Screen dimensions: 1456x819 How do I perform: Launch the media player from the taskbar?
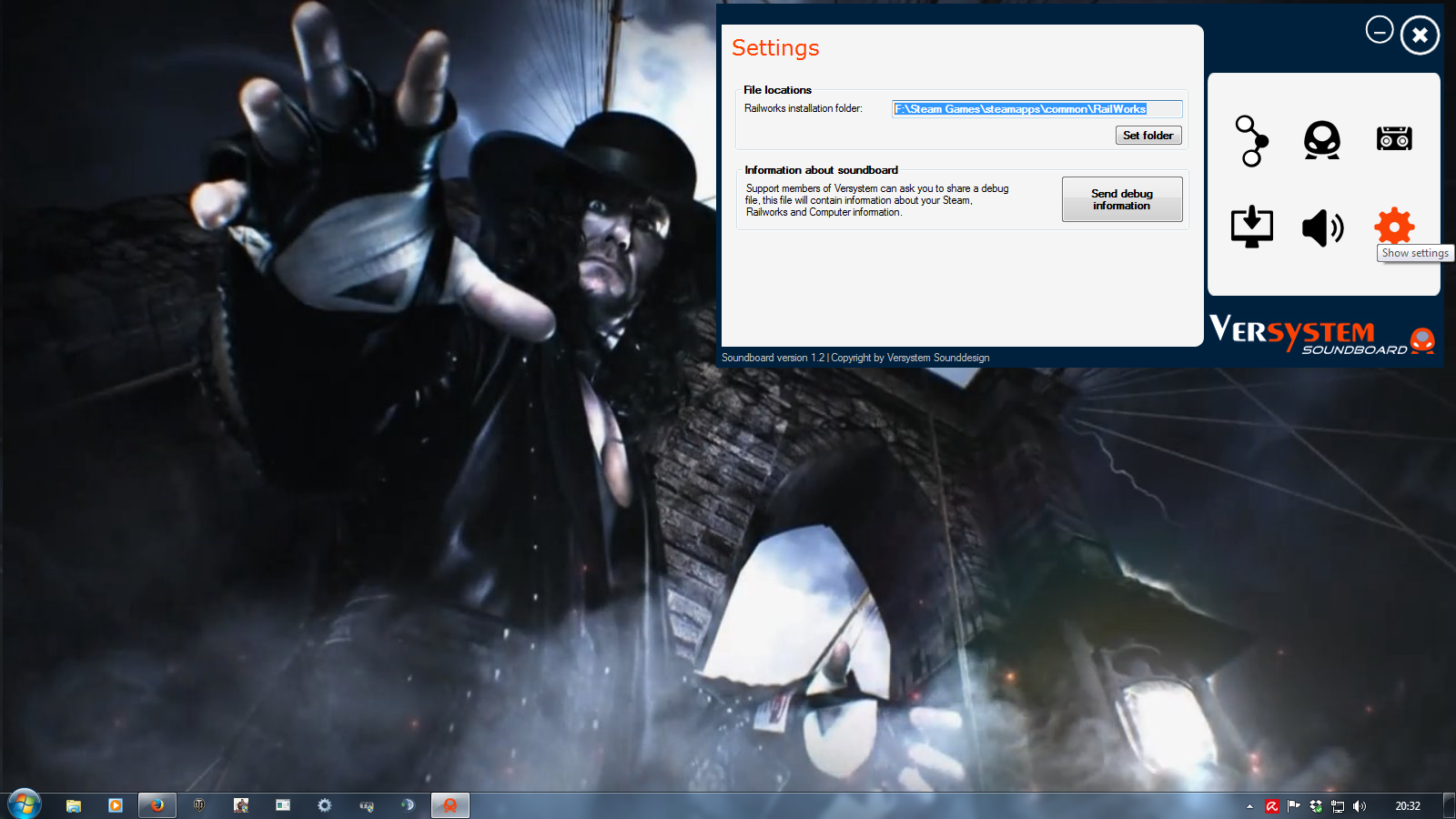pos(116,805)
